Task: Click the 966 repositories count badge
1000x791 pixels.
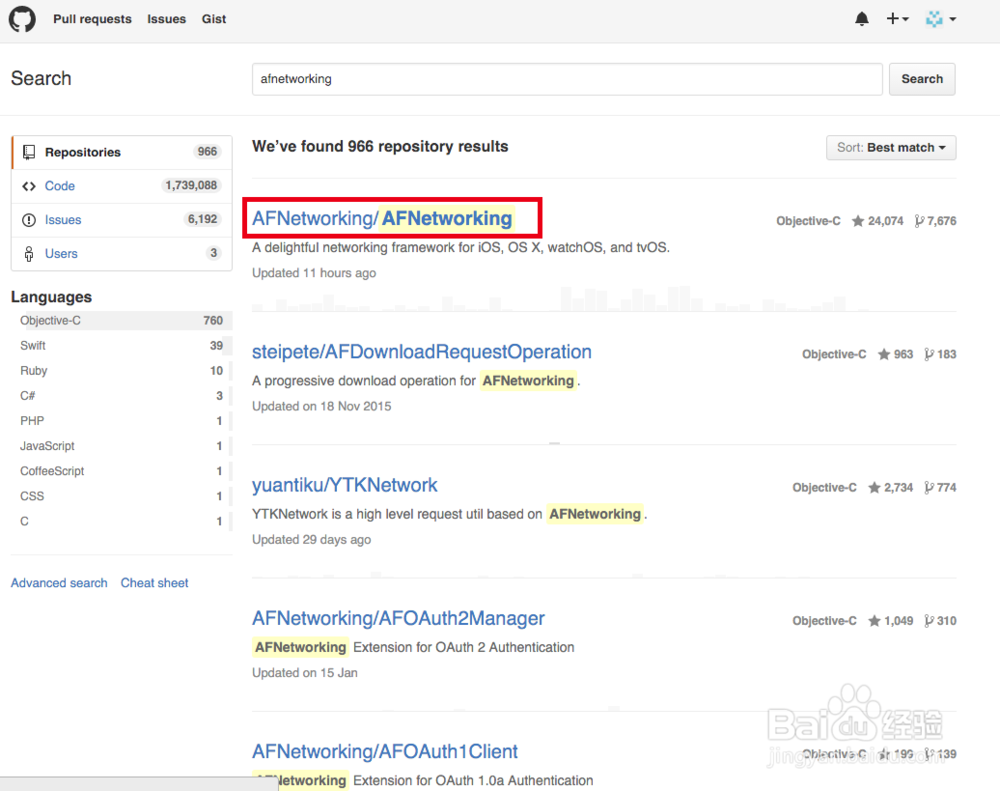Action: pyautogui.click(x=207, y=152)
